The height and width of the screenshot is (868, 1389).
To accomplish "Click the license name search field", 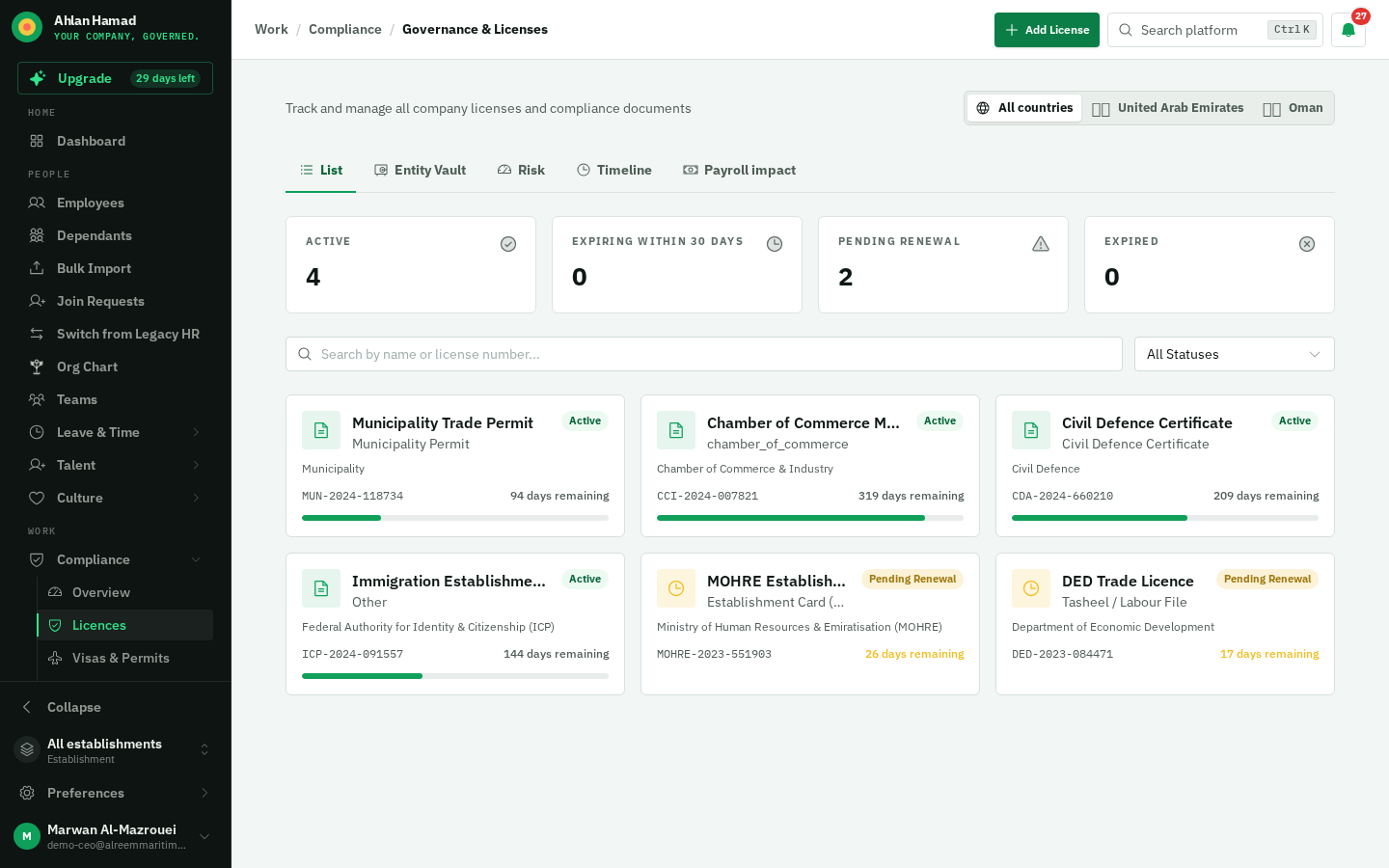I will tap(704, 354).
